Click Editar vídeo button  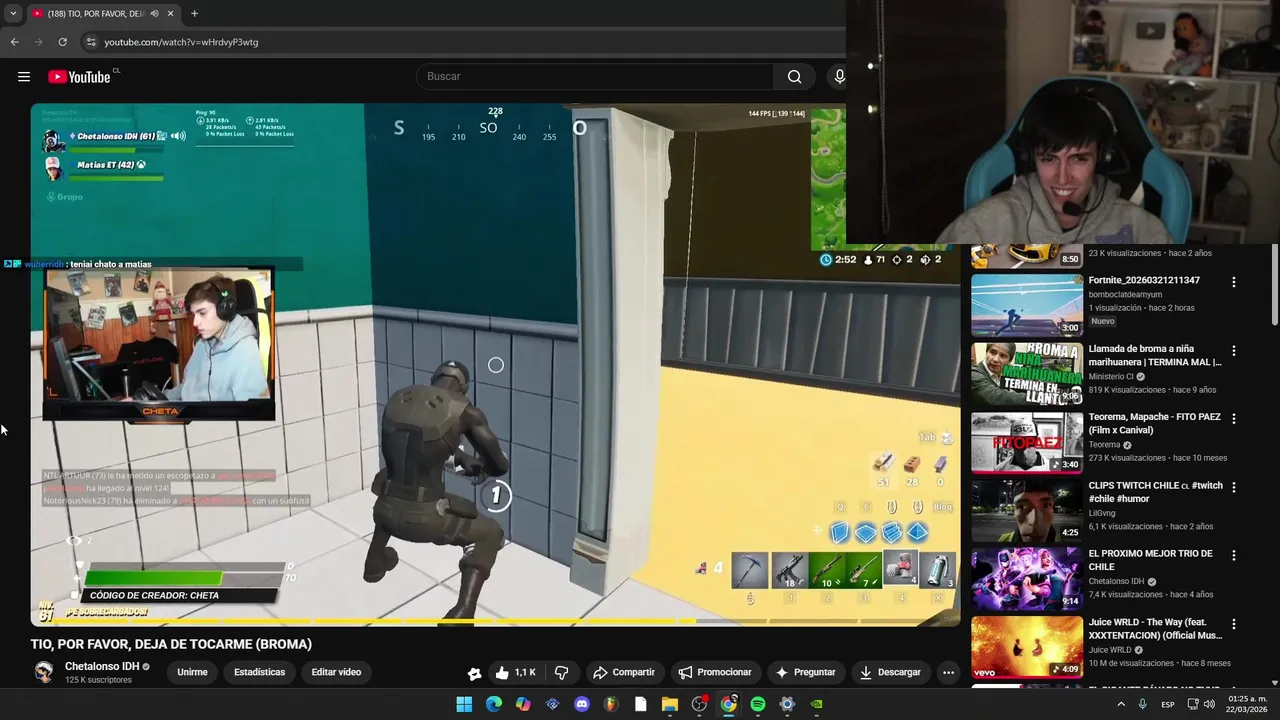[336, 672]
